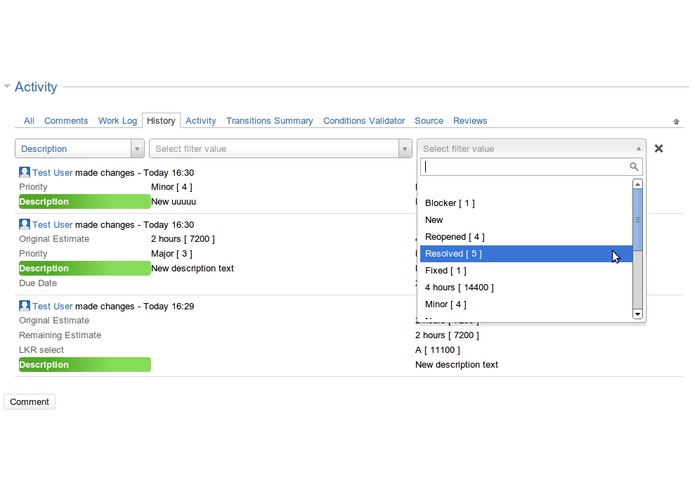
Task: Click the Due Date field label
Action: click(38, 283)
